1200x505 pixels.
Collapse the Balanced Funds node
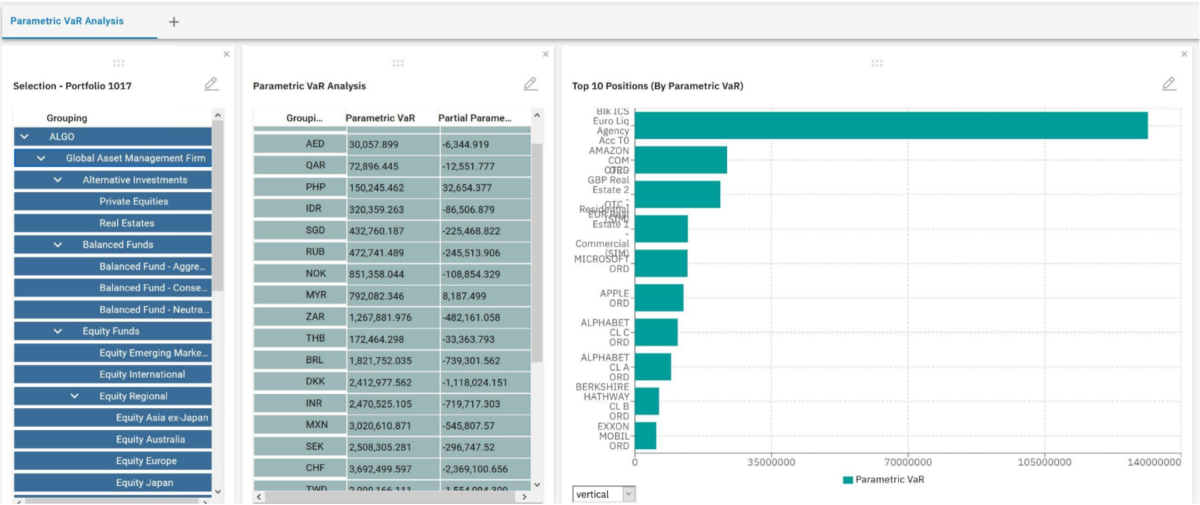(57, 244)
